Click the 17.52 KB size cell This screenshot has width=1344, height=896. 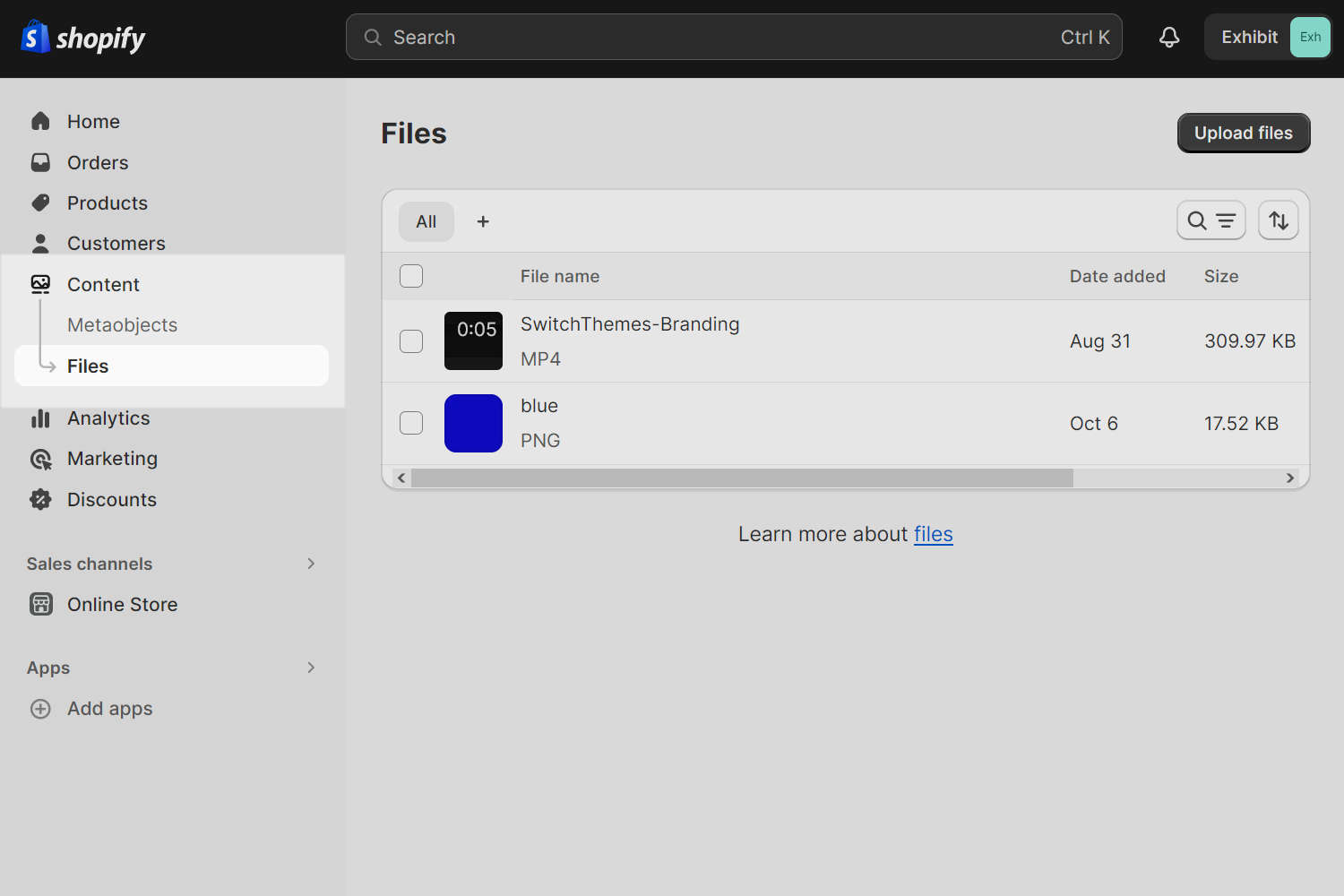[1241, 423]
